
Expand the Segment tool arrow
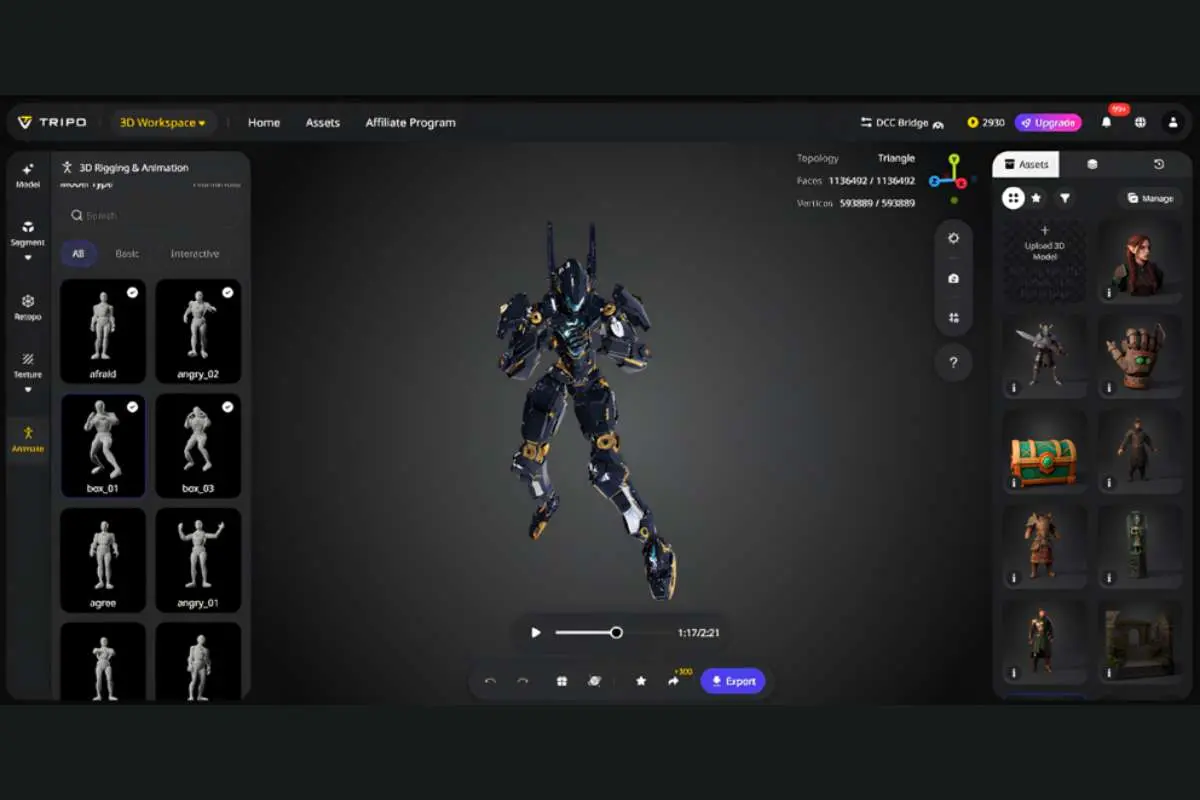(28, 257)
